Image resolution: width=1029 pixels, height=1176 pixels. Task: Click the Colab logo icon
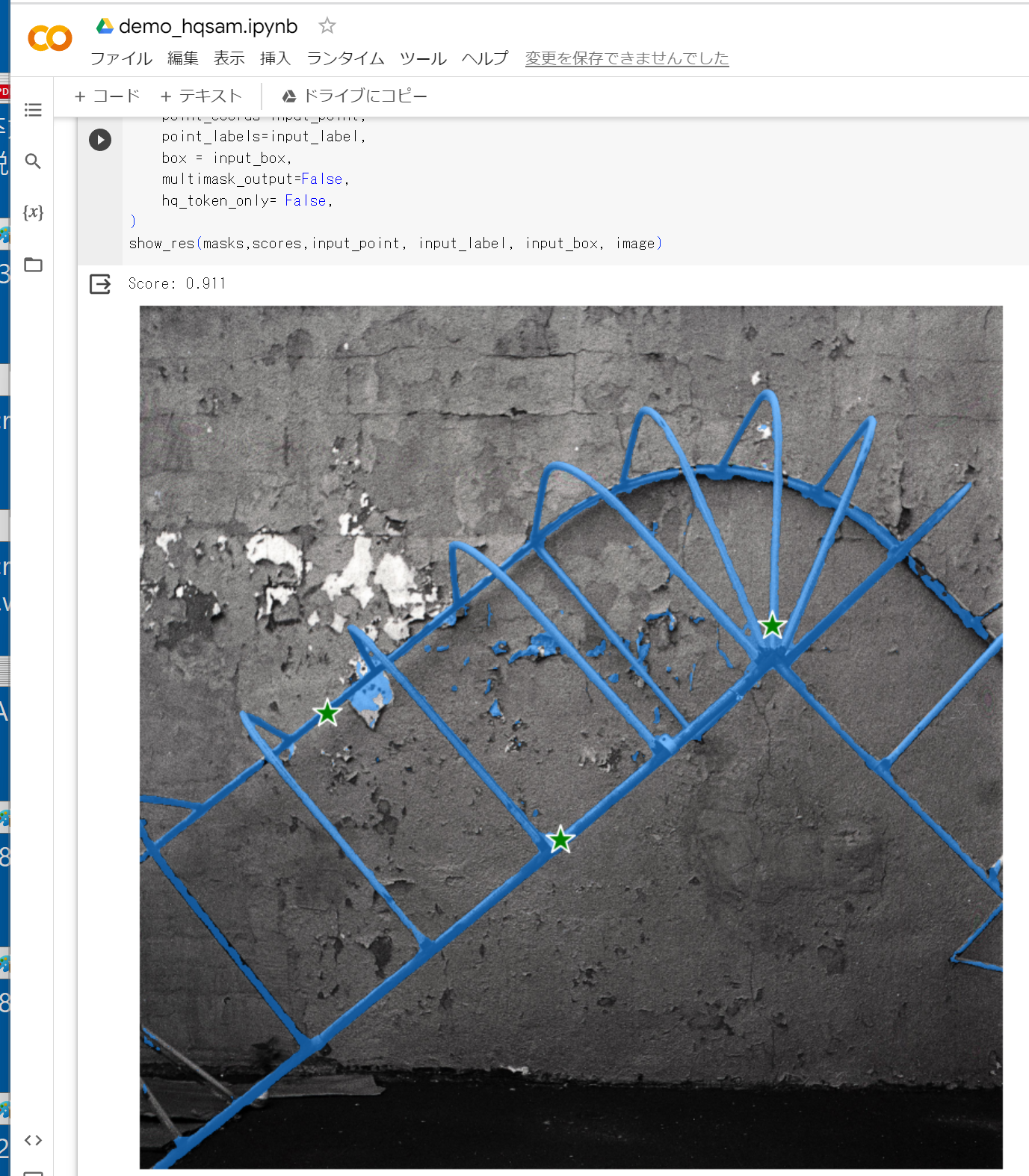tap(49, 38)
